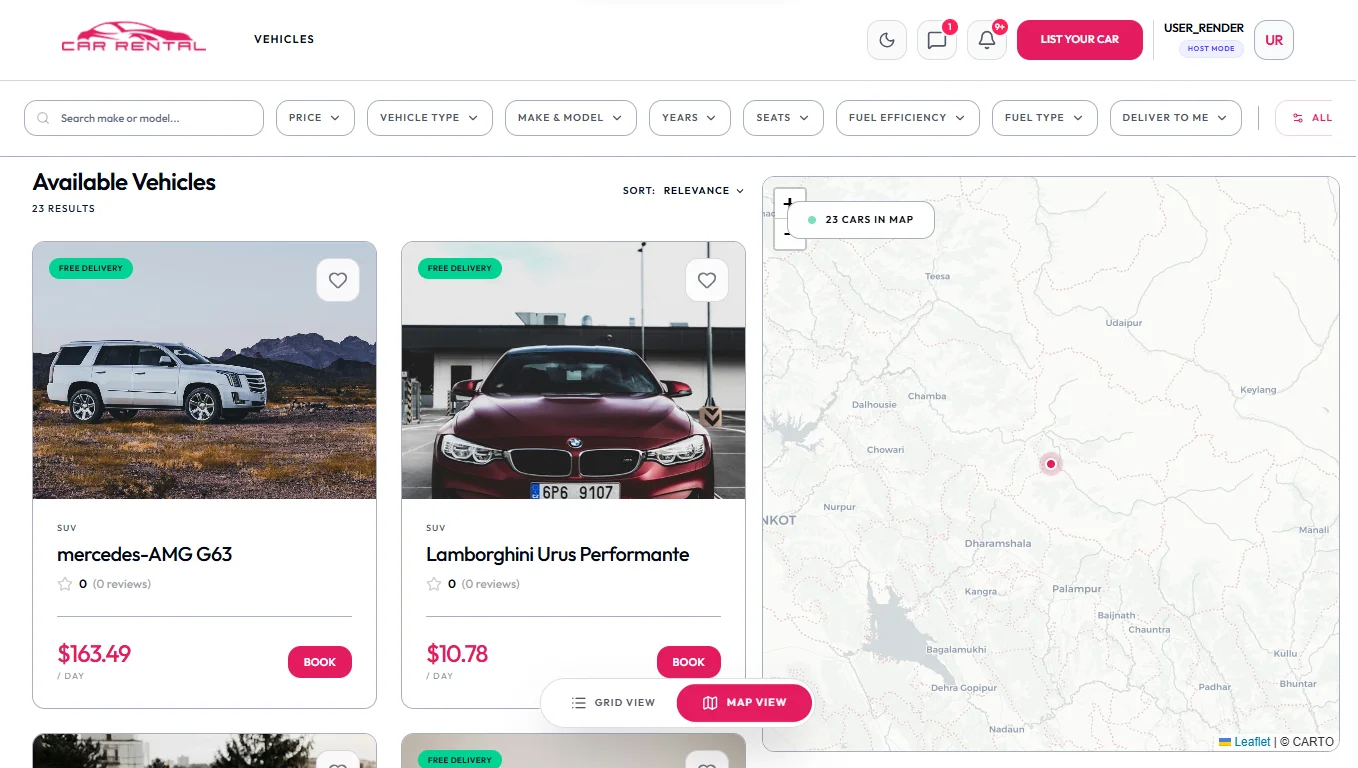Click the red car marker on the map
The height and width of the screenshot is (768, 1358).
point(1050,463)
